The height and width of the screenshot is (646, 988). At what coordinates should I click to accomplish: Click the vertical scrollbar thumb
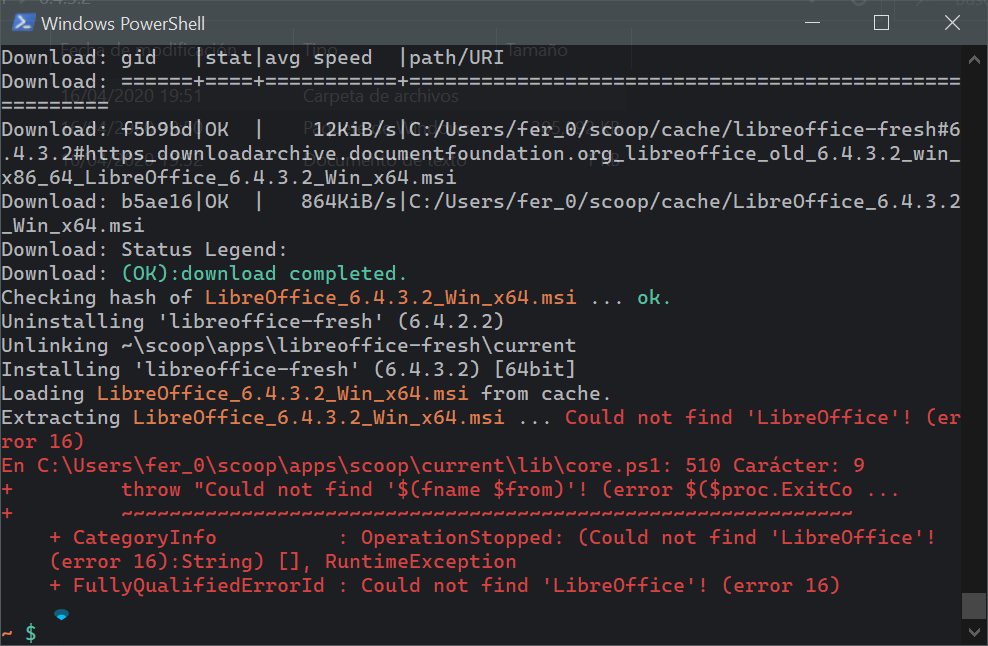pyautogui.click(x=974, y=606)
